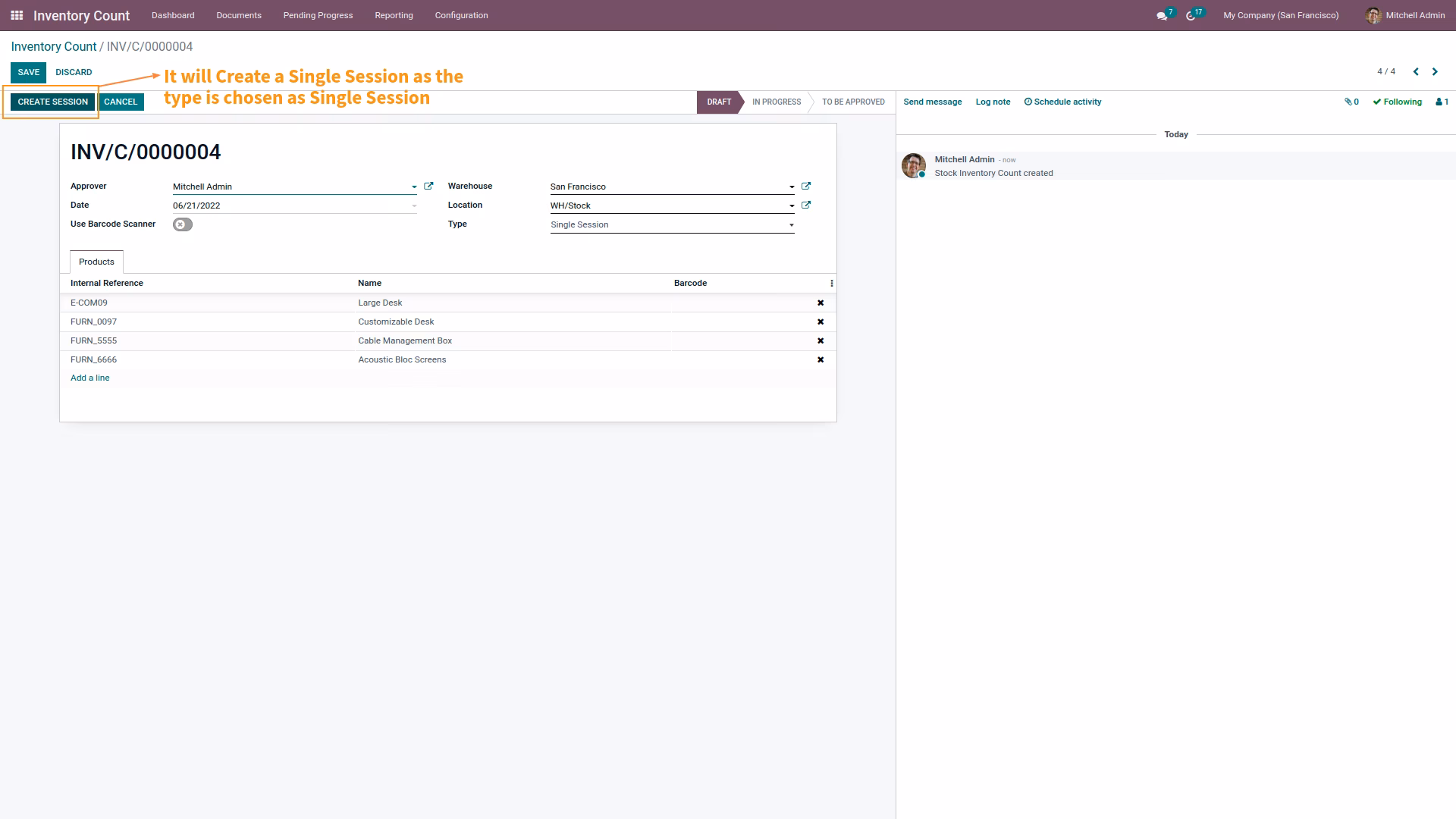Click the IN PROGRESS status stage

[777, 102]
